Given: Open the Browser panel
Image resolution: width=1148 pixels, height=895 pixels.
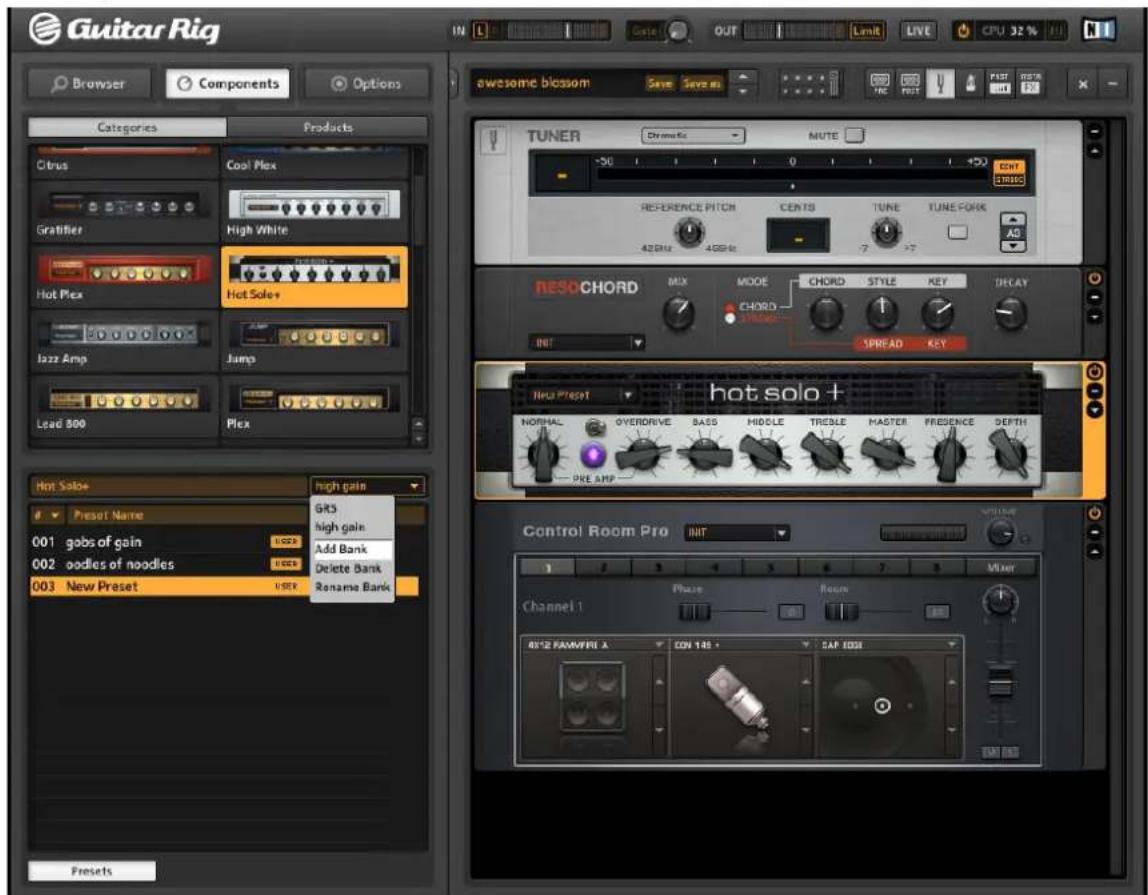Looking at the screenshot, I should pyautogui.click(x=89, y=83).
